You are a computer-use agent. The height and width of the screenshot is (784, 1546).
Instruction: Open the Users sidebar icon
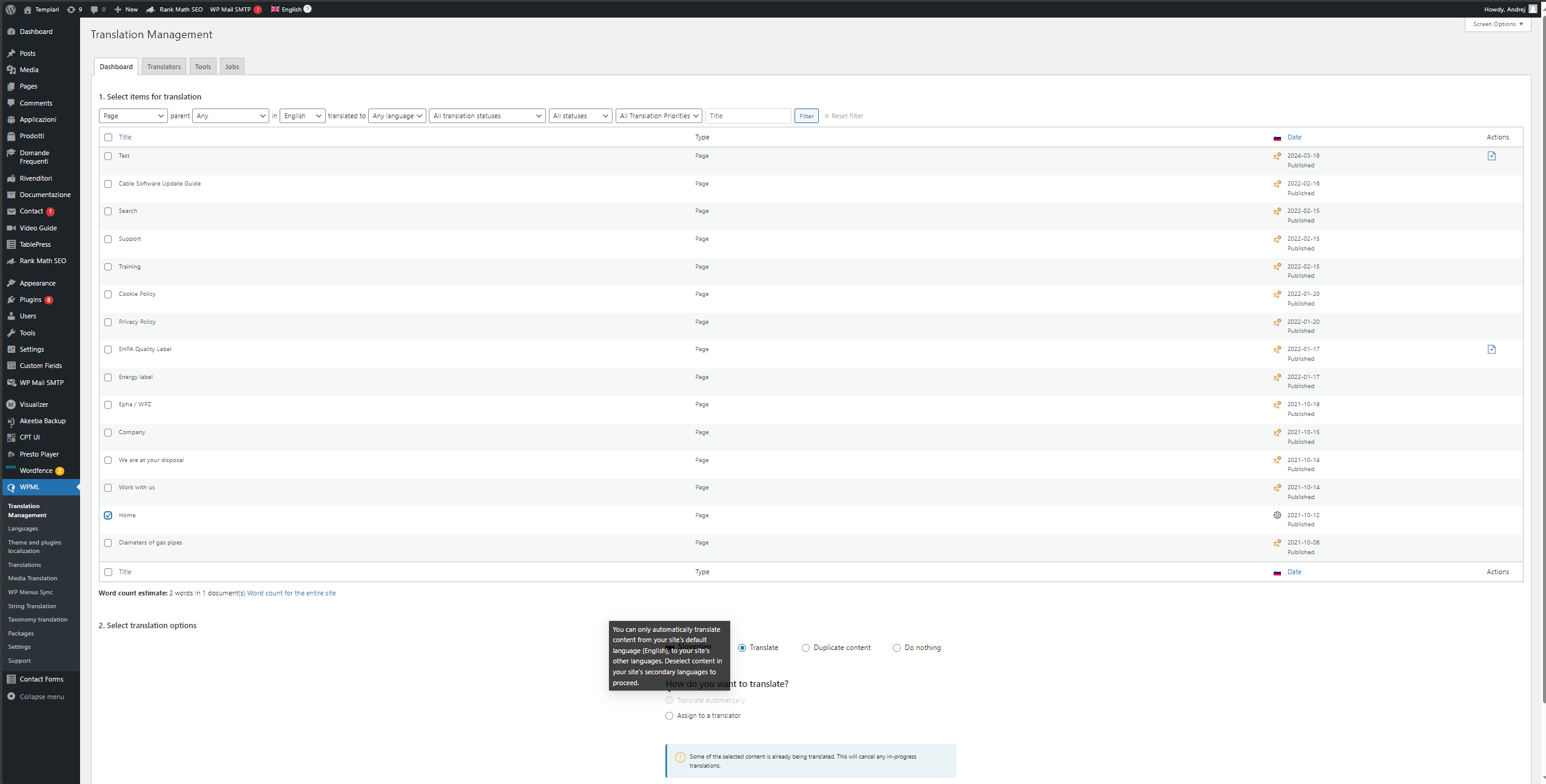(x=11, y=316)
